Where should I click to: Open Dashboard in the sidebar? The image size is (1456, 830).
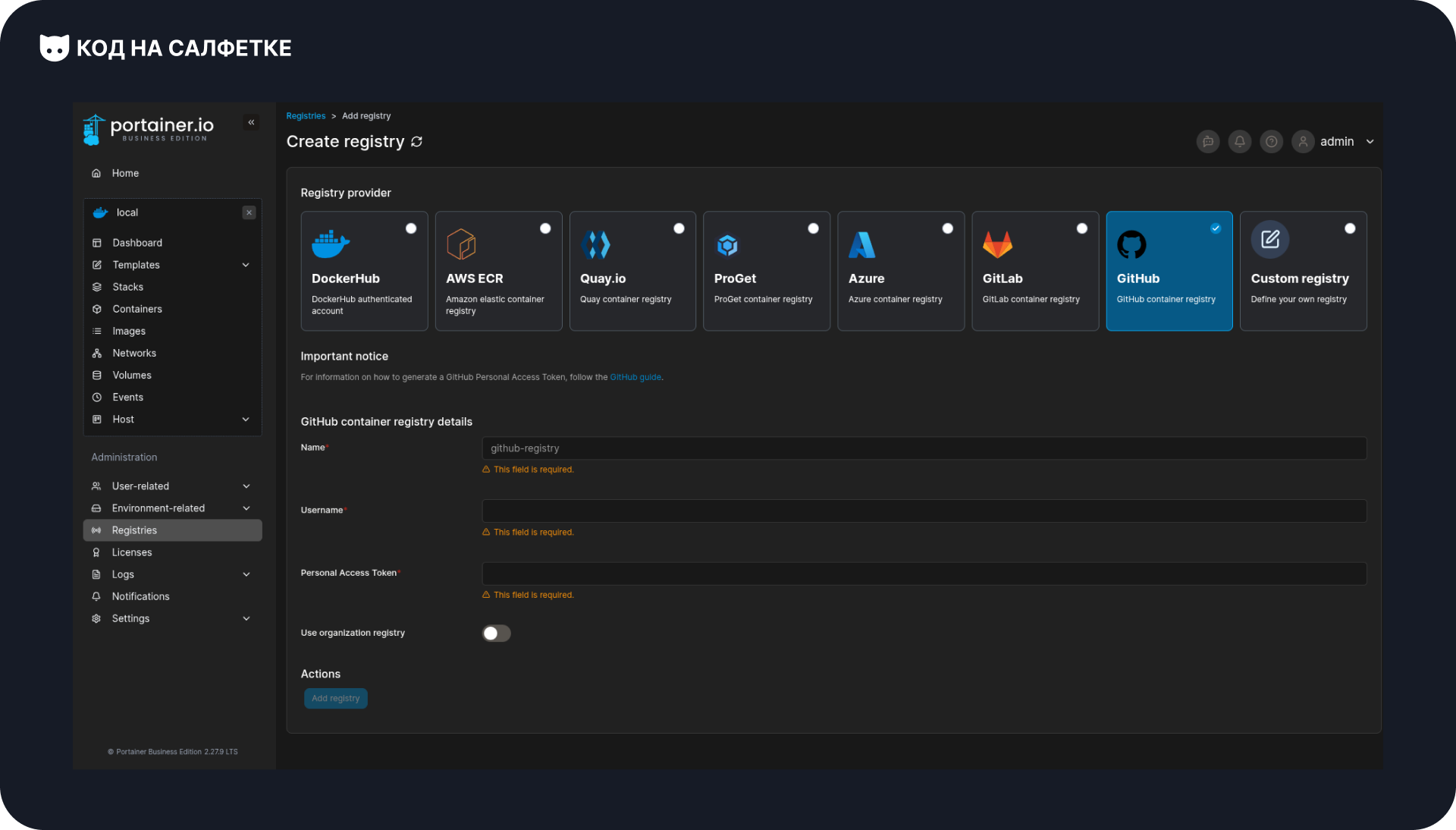click(x=172, y=243)
